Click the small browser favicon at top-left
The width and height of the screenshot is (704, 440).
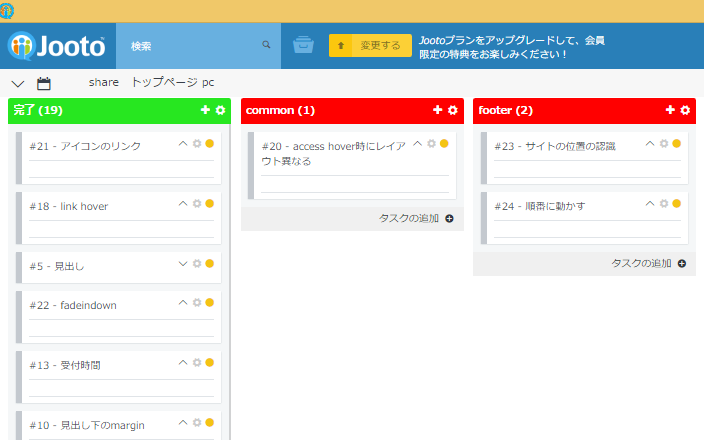(x=7, y=11)
